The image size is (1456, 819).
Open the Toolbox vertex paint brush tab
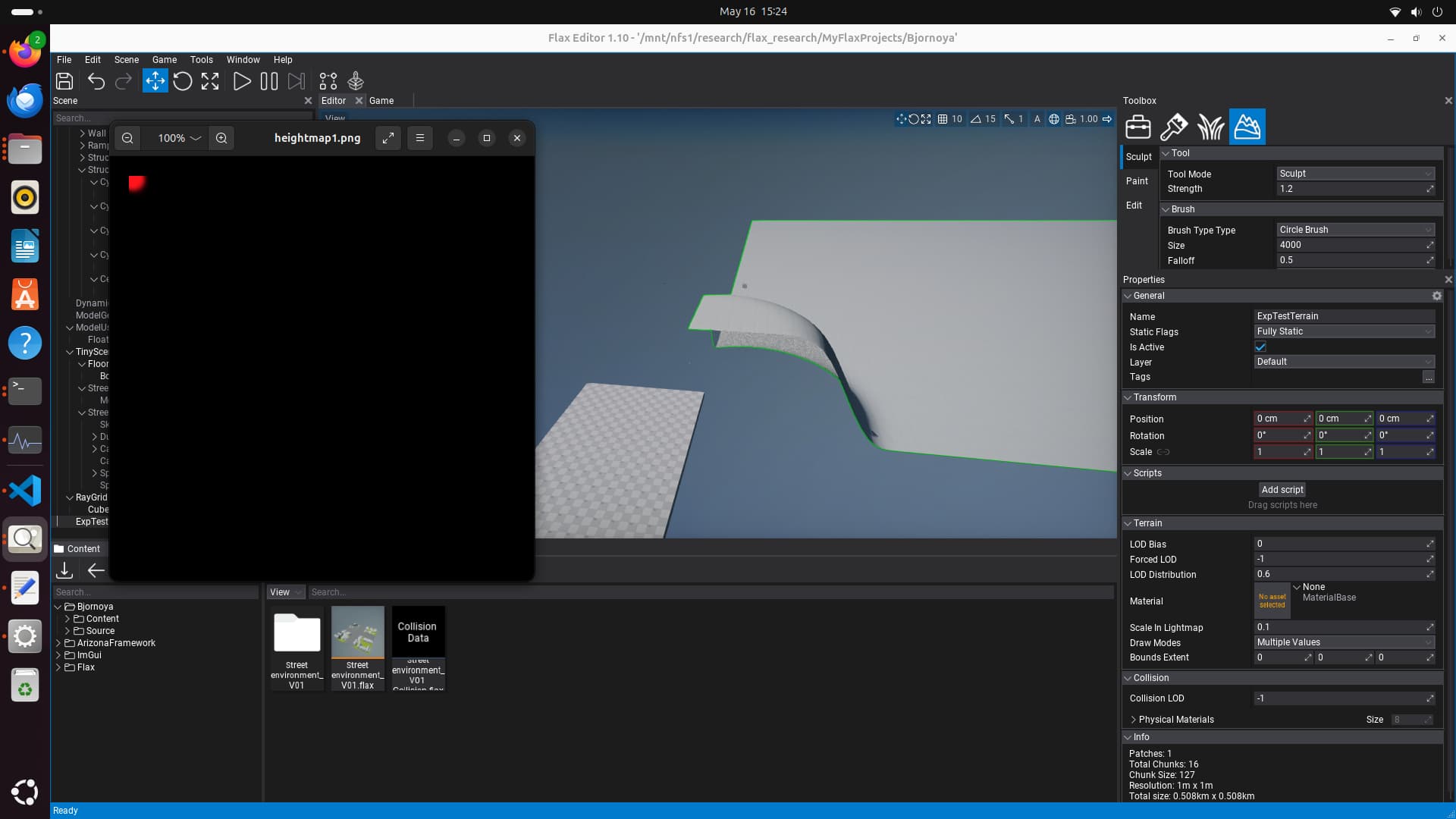pyautogui.click(x=1174, y=127)
